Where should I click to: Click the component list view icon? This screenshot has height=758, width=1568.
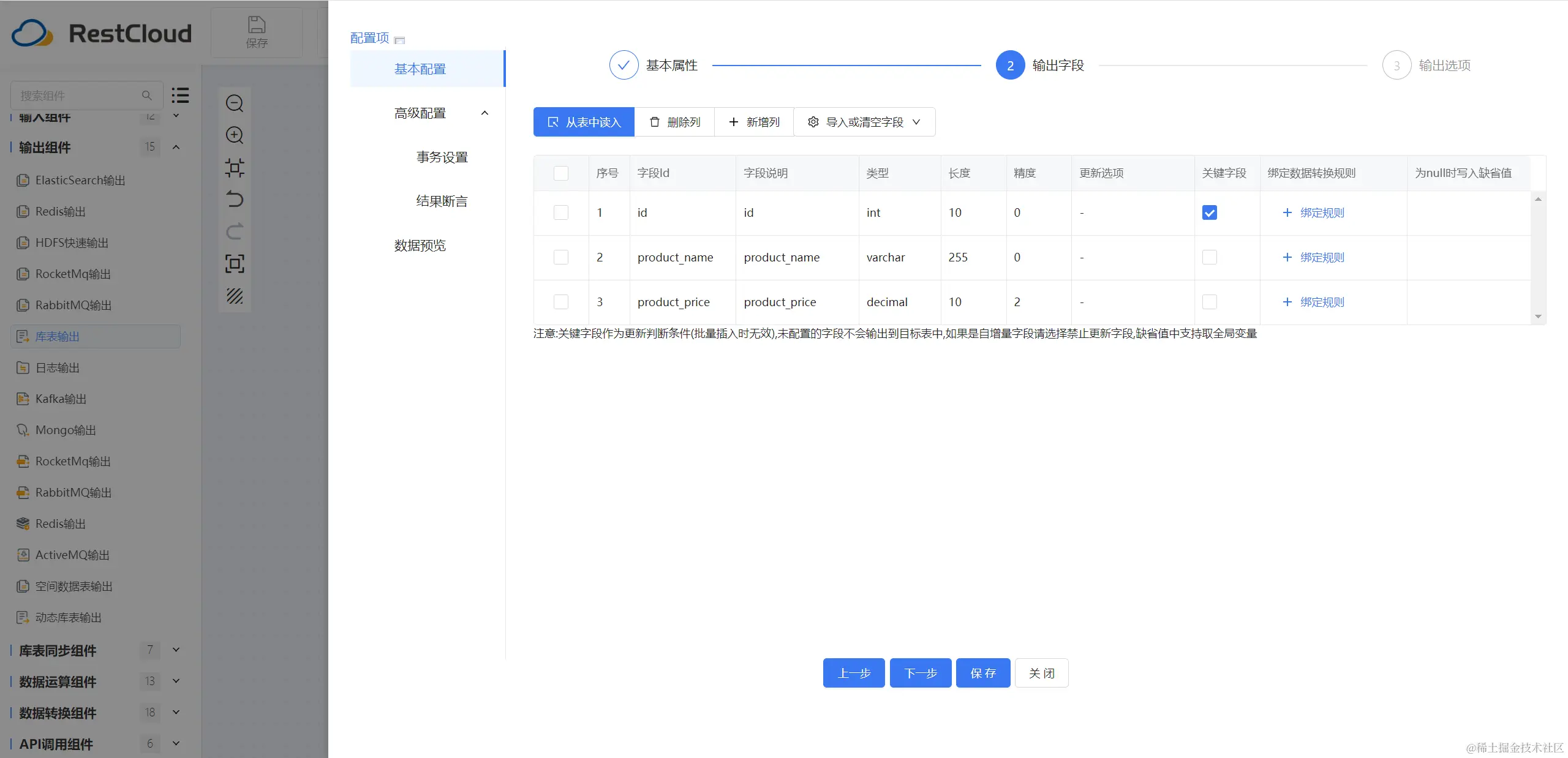pyautogui.click(x=180, y=95)
